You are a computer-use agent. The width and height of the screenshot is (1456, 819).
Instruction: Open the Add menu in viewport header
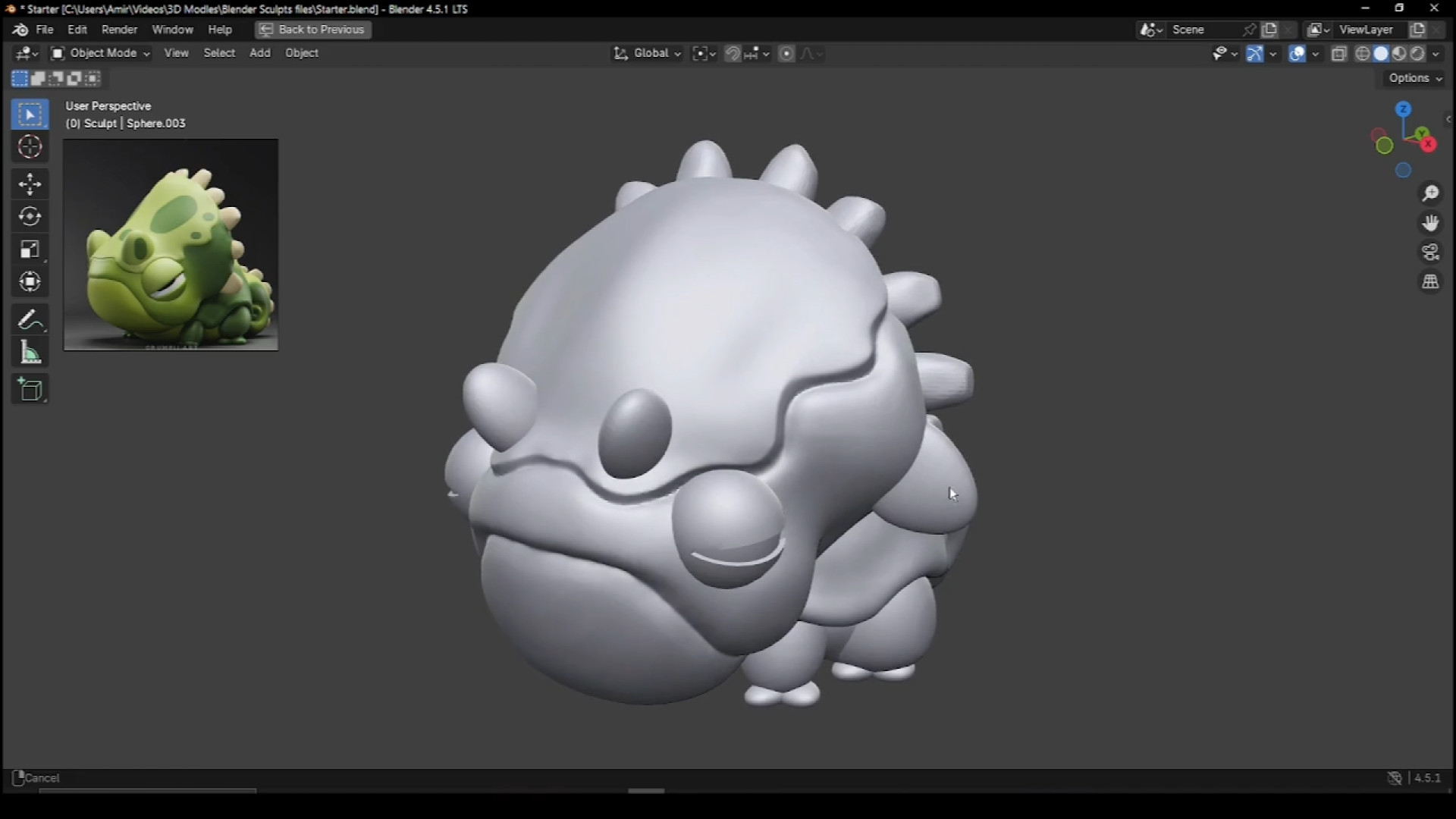pyautogui.click(x=259, y=53)
